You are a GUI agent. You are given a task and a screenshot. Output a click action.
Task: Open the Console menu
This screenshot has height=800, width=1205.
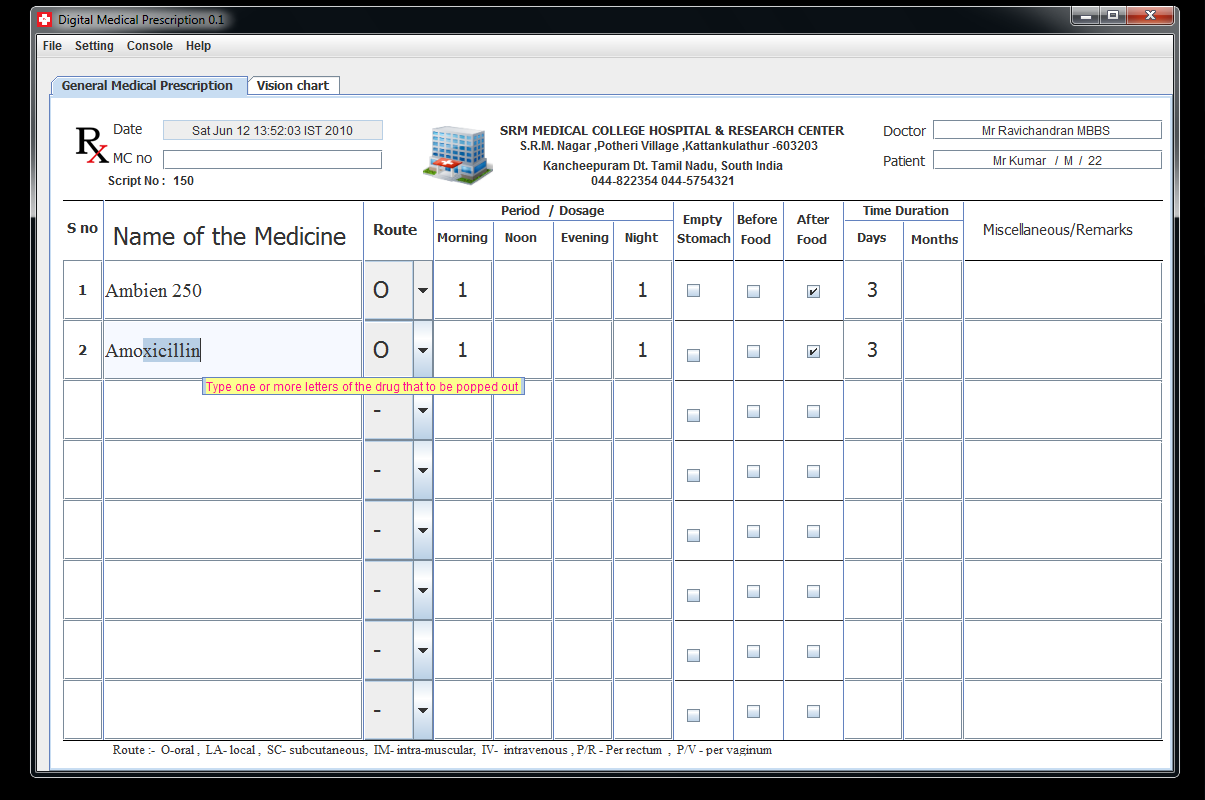[x=149, y=45]
